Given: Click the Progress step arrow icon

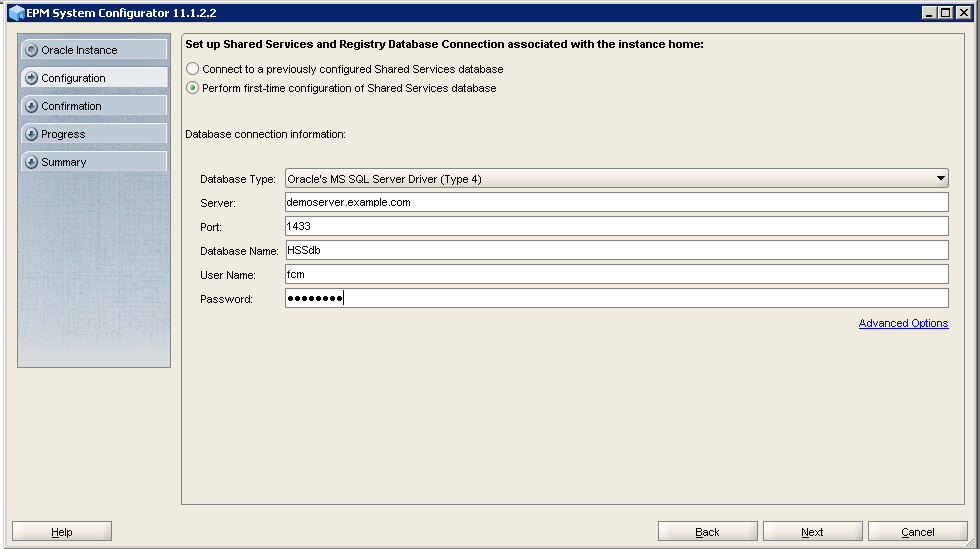Looking at the screenshot, I should point(32,134).
